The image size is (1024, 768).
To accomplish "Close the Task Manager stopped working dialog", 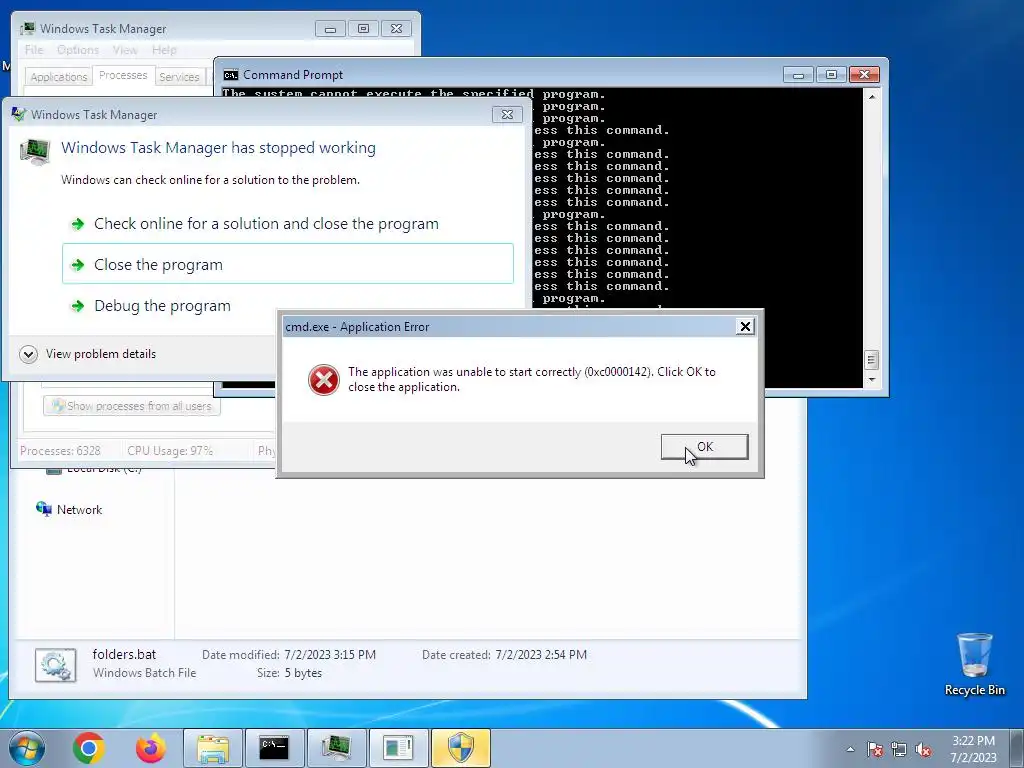I will pyautogui.click(x=507, y=114).
